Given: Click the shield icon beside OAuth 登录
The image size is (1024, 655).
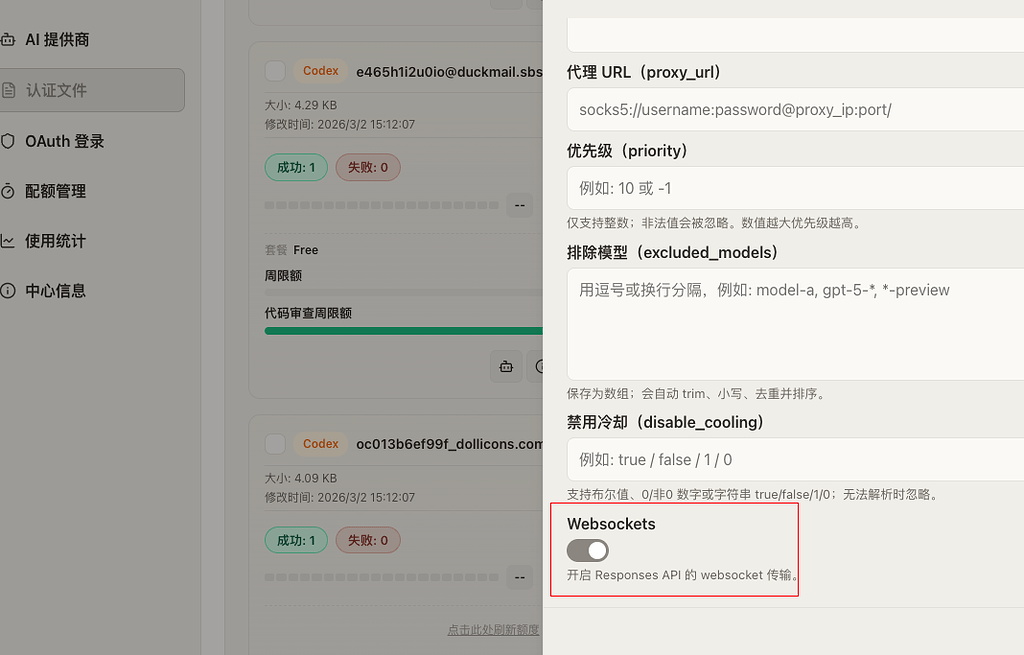Looking at the screenshot, I should click(8, 141).
